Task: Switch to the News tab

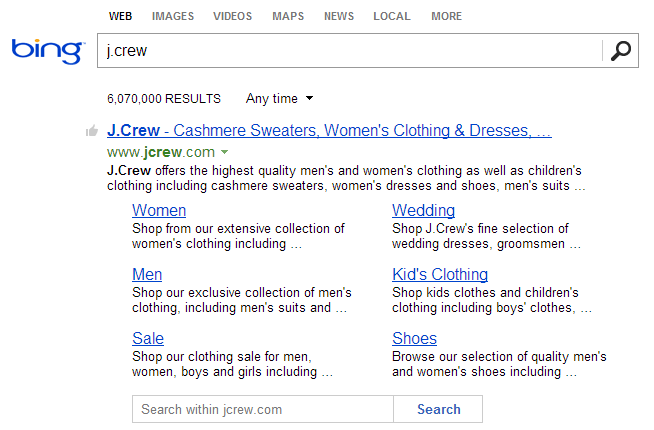Action: pos(339,16)
